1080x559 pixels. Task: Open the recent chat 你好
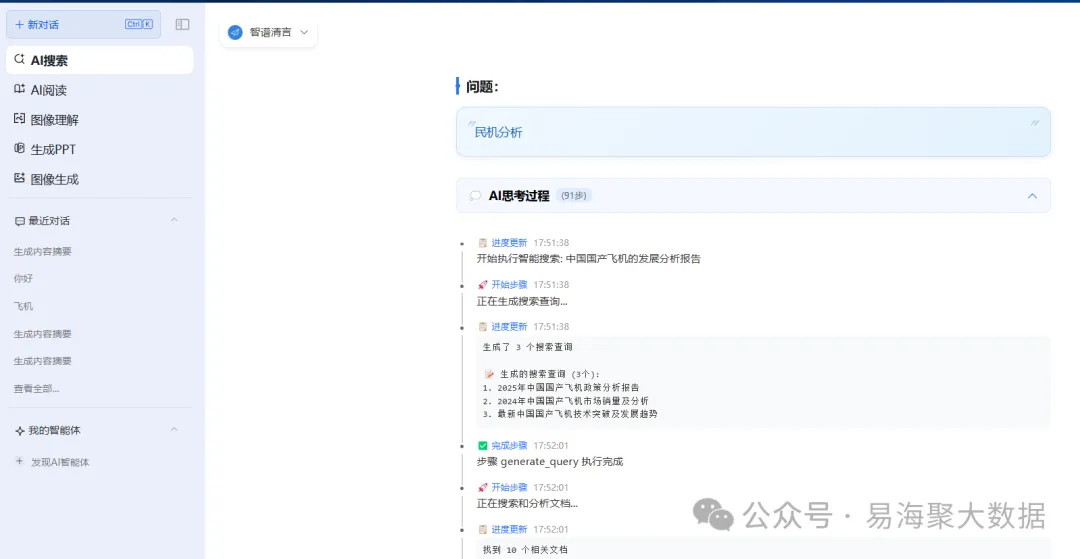coord(23,279)
